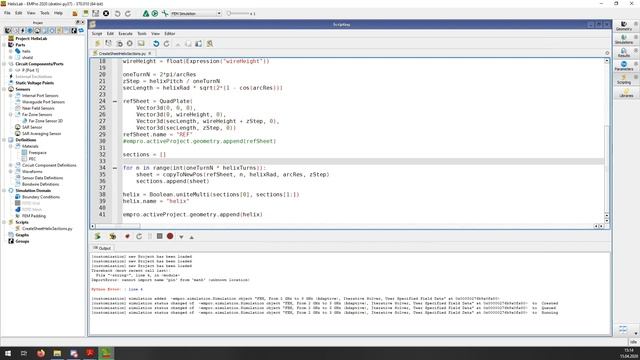Click the green circular run simulation icon

click(155, 13)
